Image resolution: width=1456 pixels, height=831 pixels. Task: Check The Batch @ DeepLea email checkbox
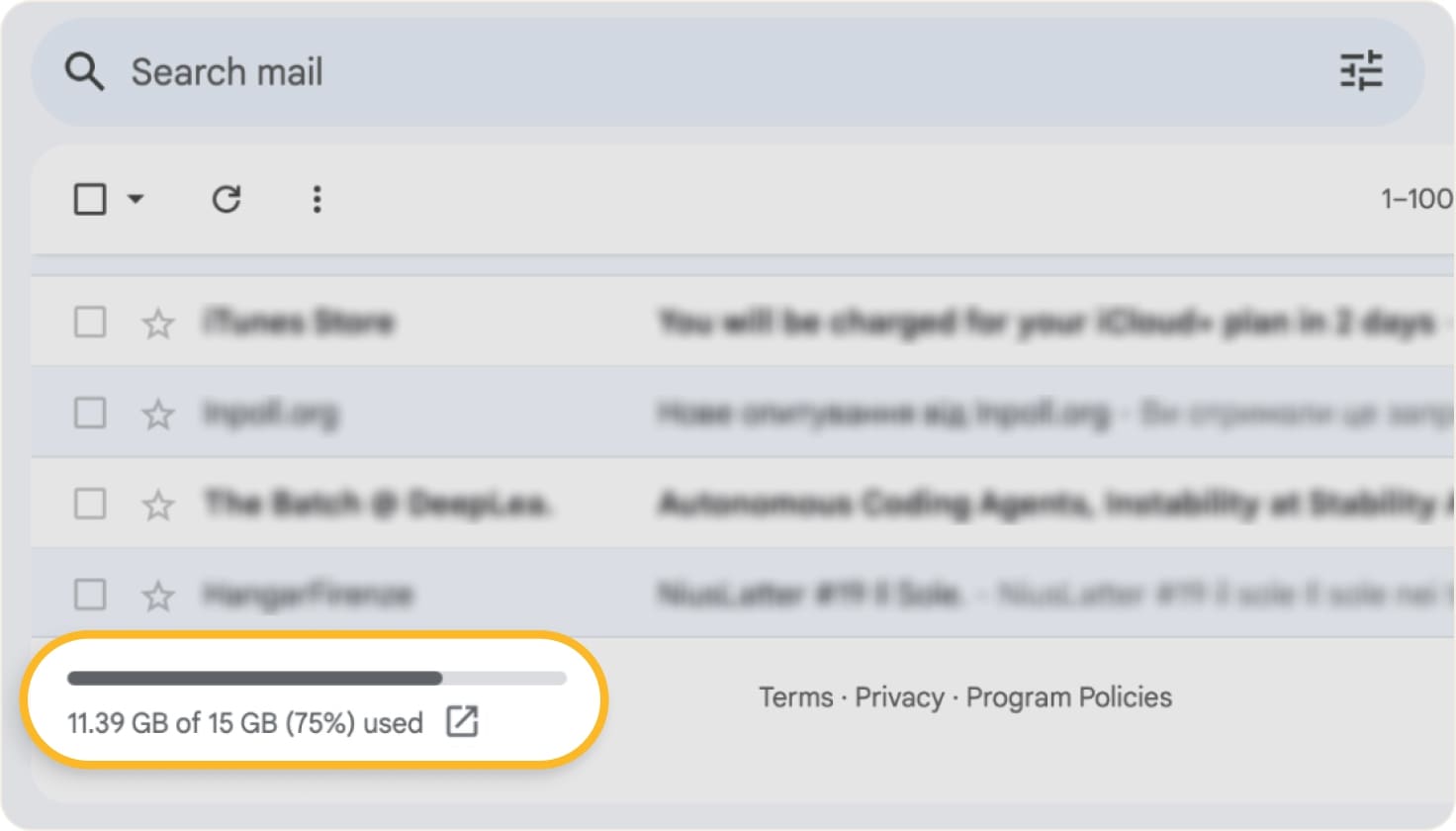[90, 504]
